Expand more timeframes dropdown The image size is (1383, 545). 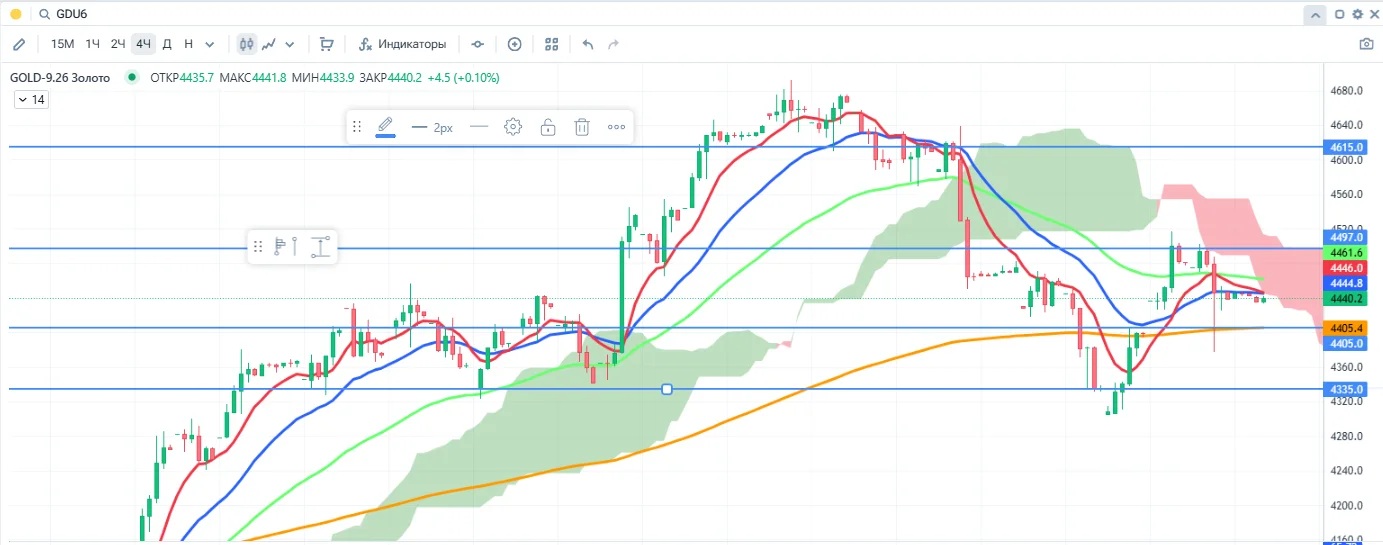pyautogui.click(x=209, y=44)
